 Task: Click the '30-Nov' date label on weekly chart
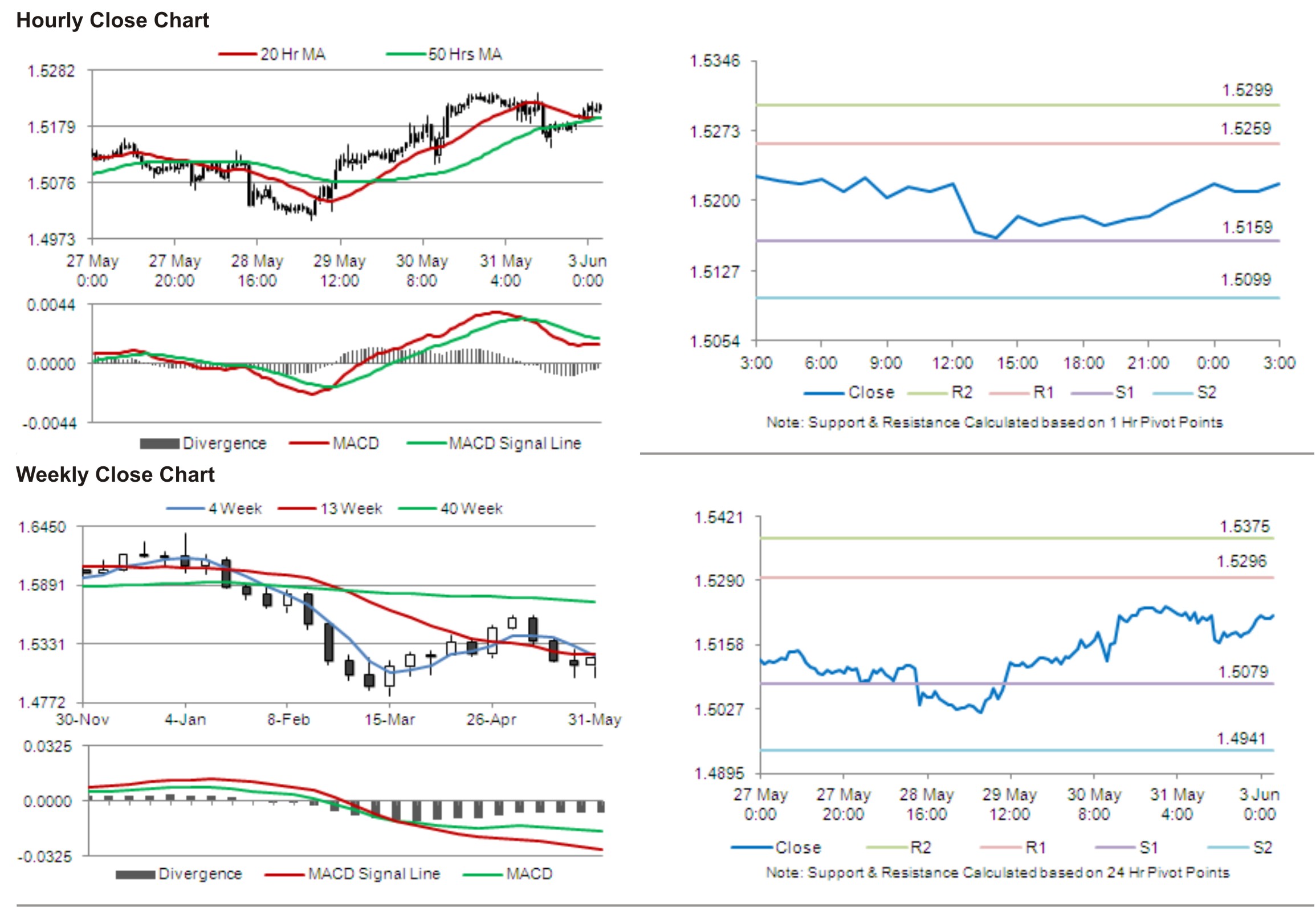click(82, 719)
